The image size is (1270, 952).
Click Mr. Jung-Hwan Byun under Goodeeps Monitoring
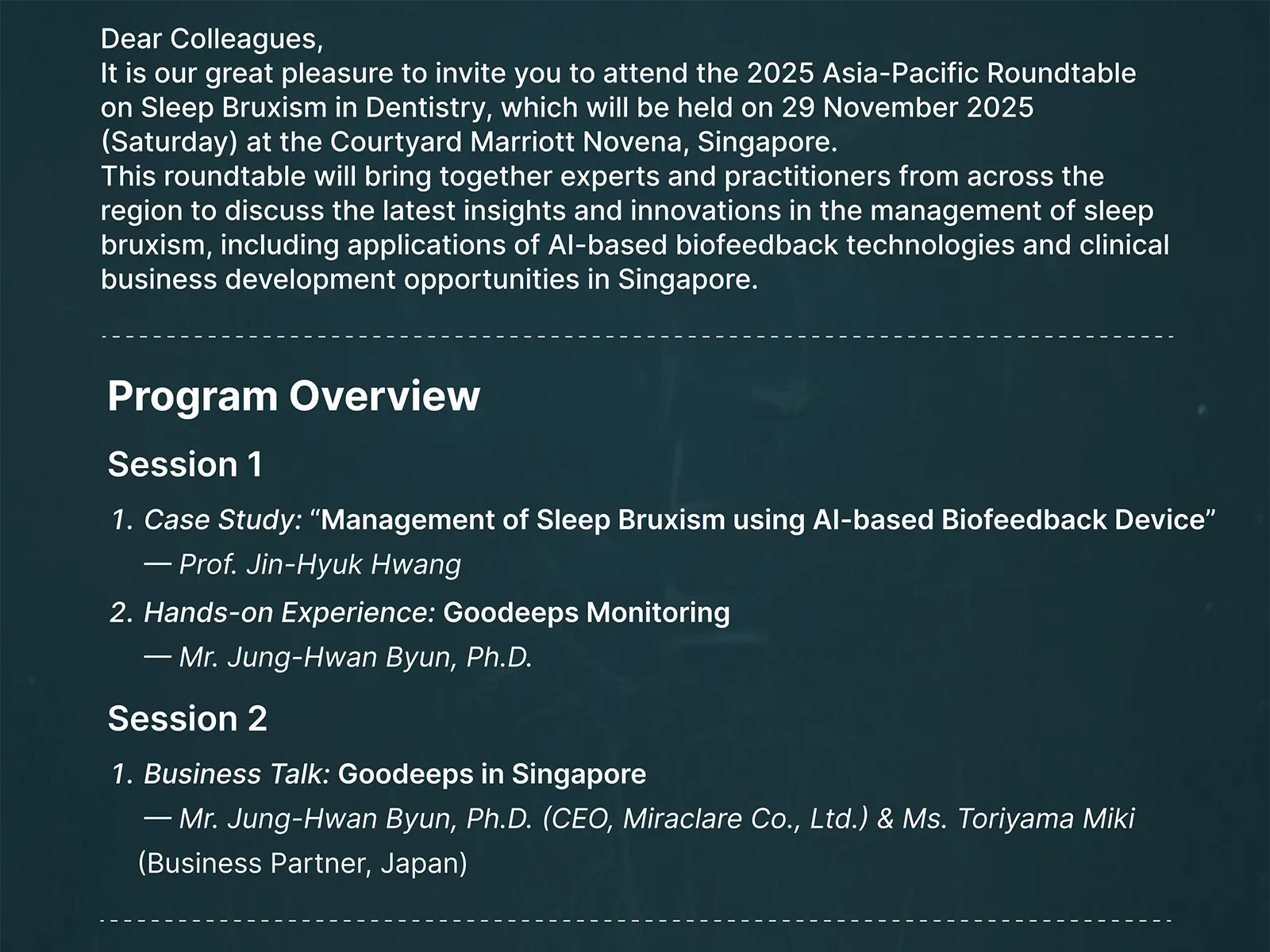pyautogui.click(x=356, y=657)
